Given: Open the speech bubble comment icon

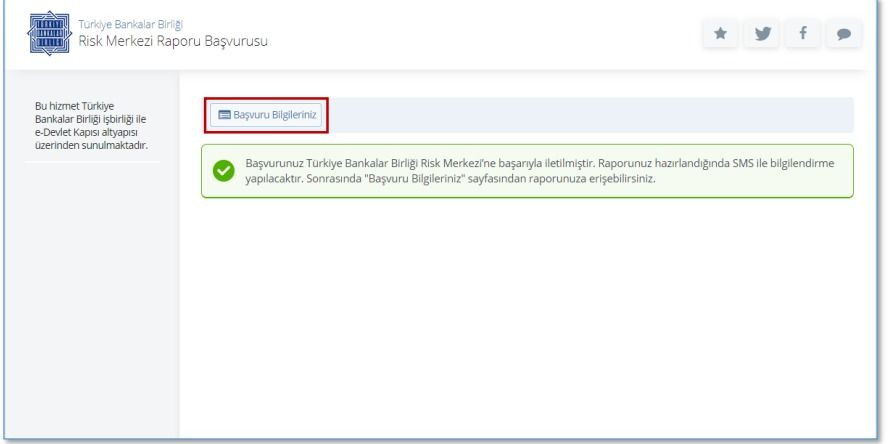Looking at the screenshot, I should pos(844,34).
